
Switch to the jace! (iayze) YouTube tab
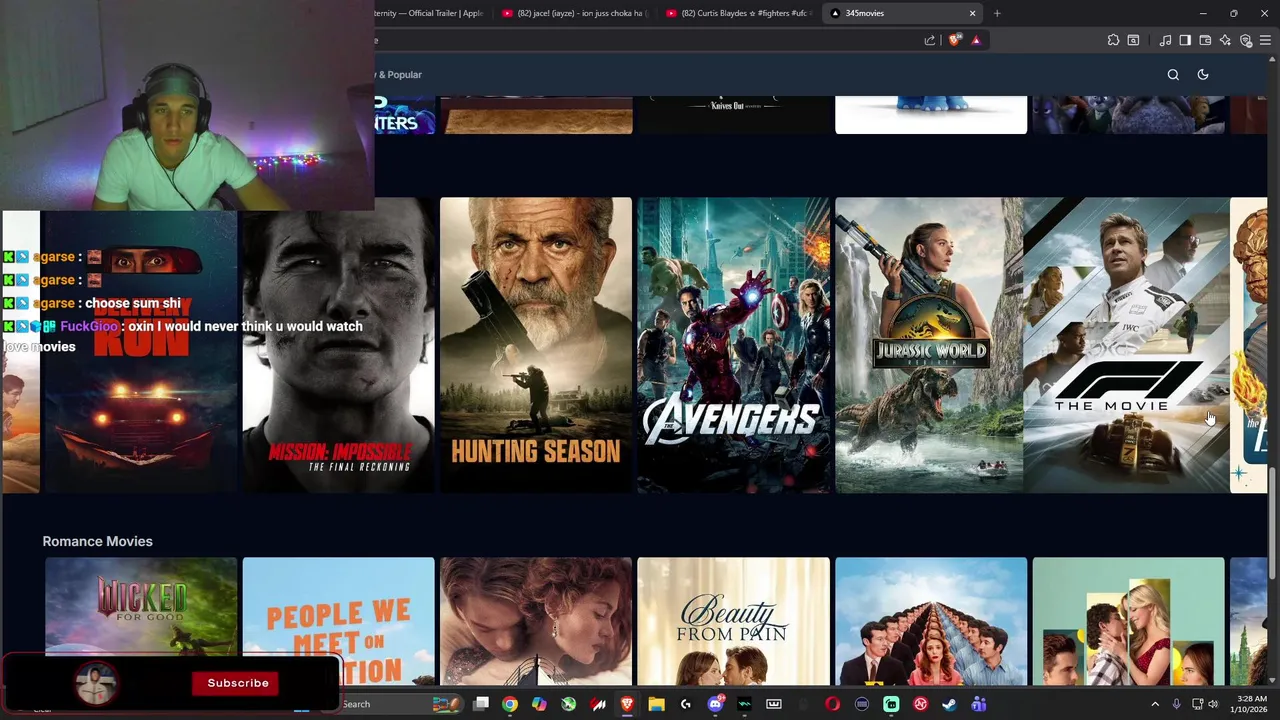[574, 13]
